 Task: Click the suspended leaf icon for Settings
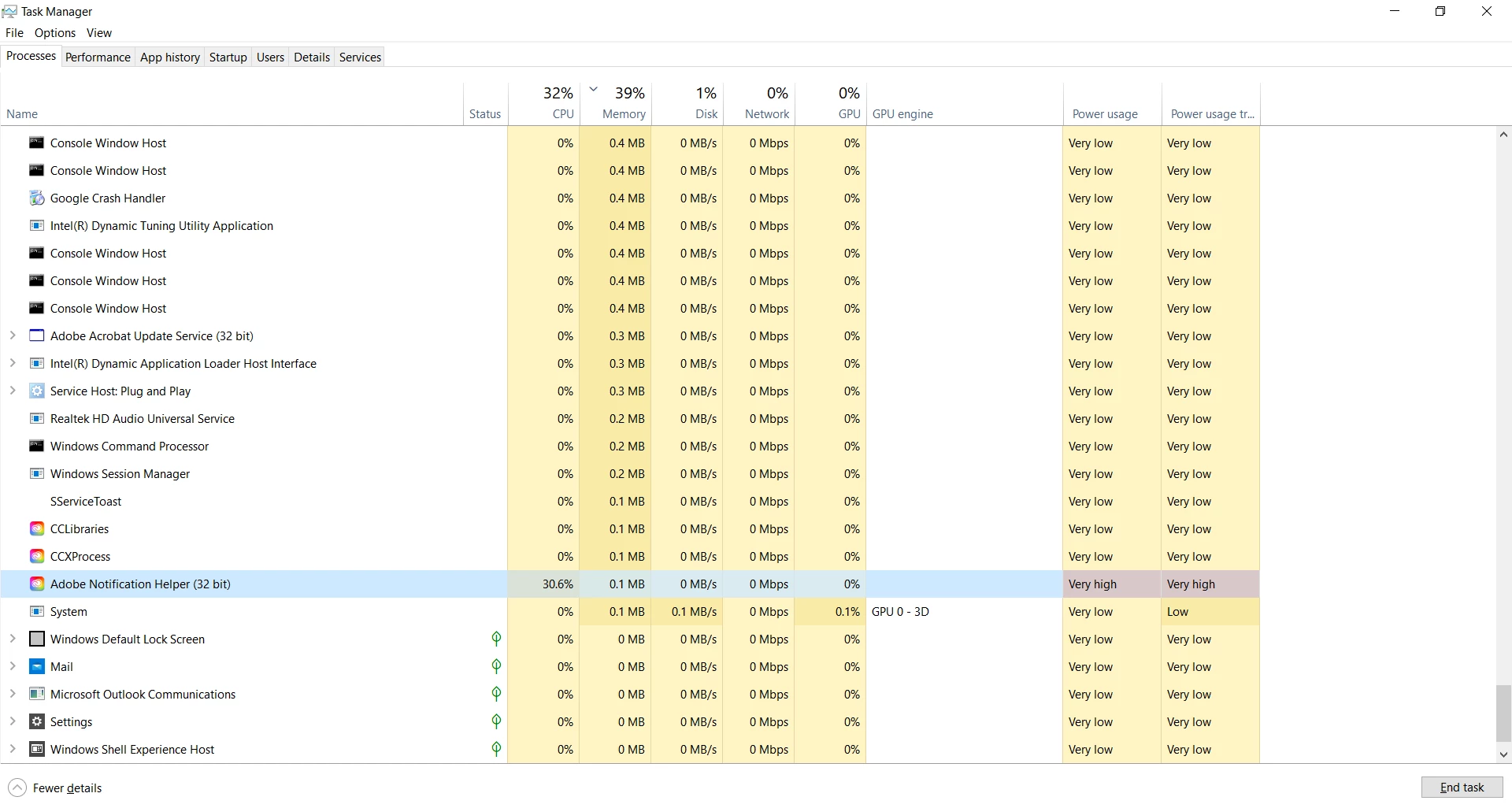point(496,721)
